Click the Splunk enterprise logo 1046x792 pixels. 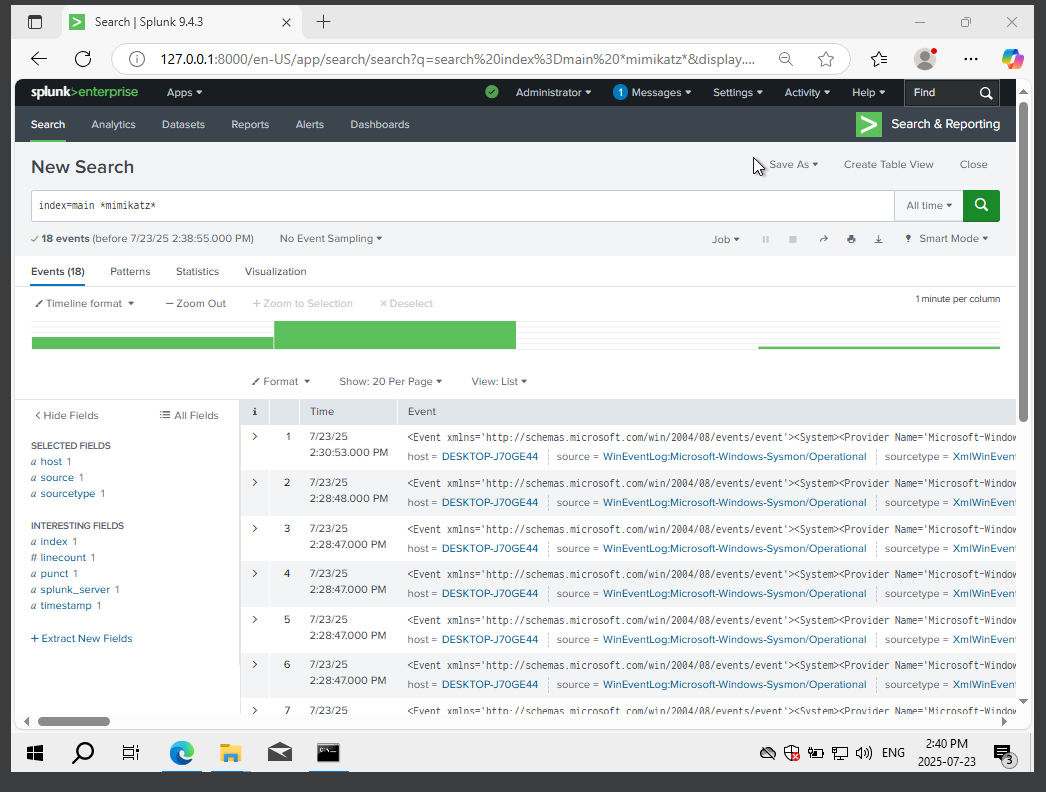[x=84, y=92]
